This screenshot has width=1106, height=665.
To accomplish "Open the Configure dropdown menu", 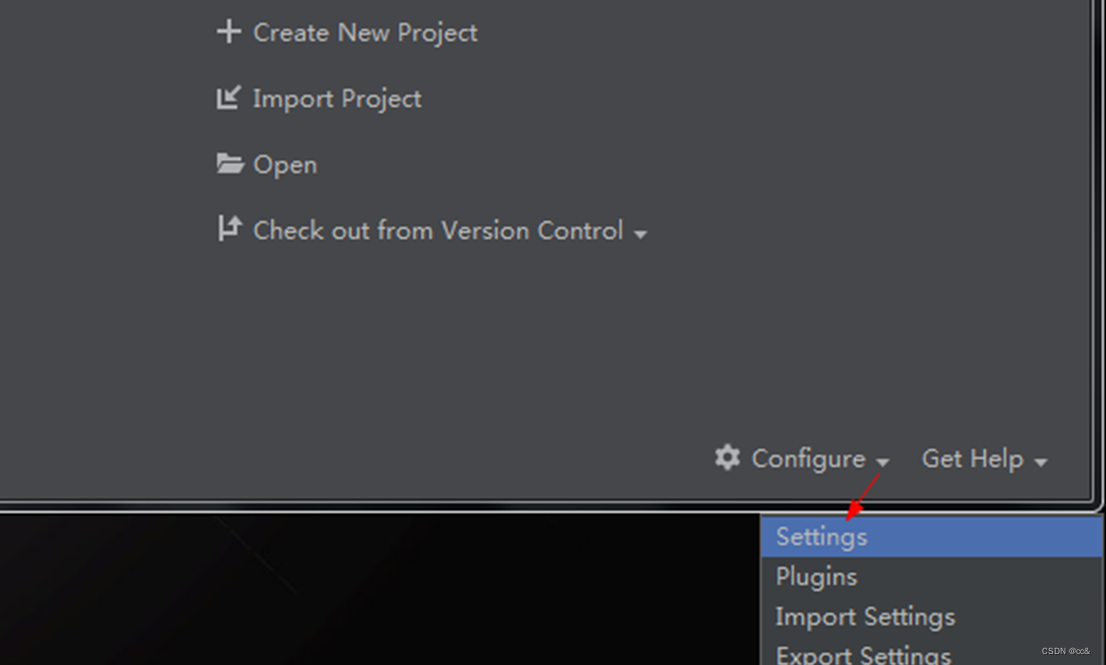I will tap(884, 462).
